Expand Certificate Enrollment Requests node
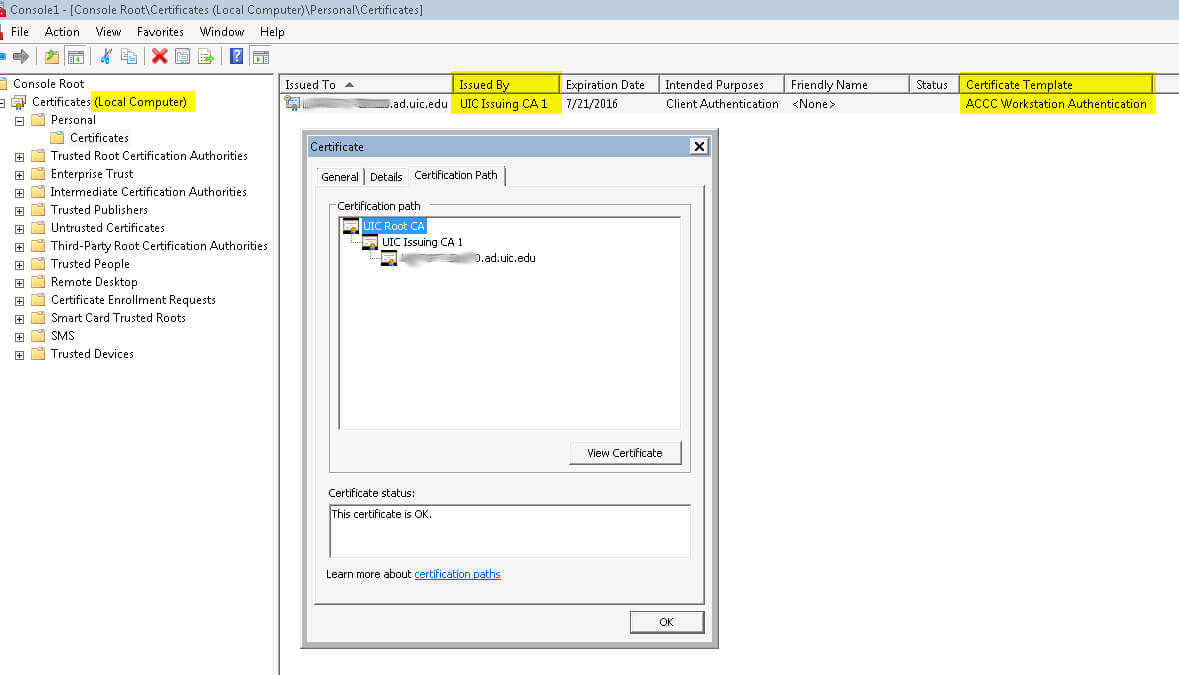 click(x=20, y=301)
